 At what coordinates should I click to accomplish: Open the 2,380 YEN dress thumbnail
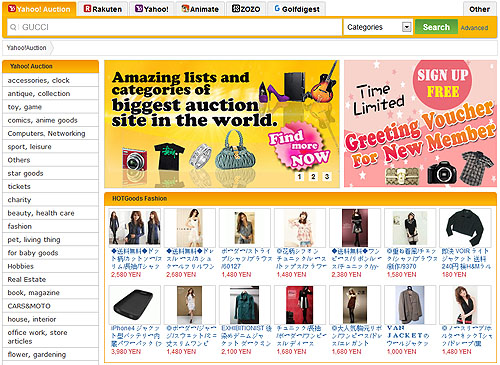[355, 228]
